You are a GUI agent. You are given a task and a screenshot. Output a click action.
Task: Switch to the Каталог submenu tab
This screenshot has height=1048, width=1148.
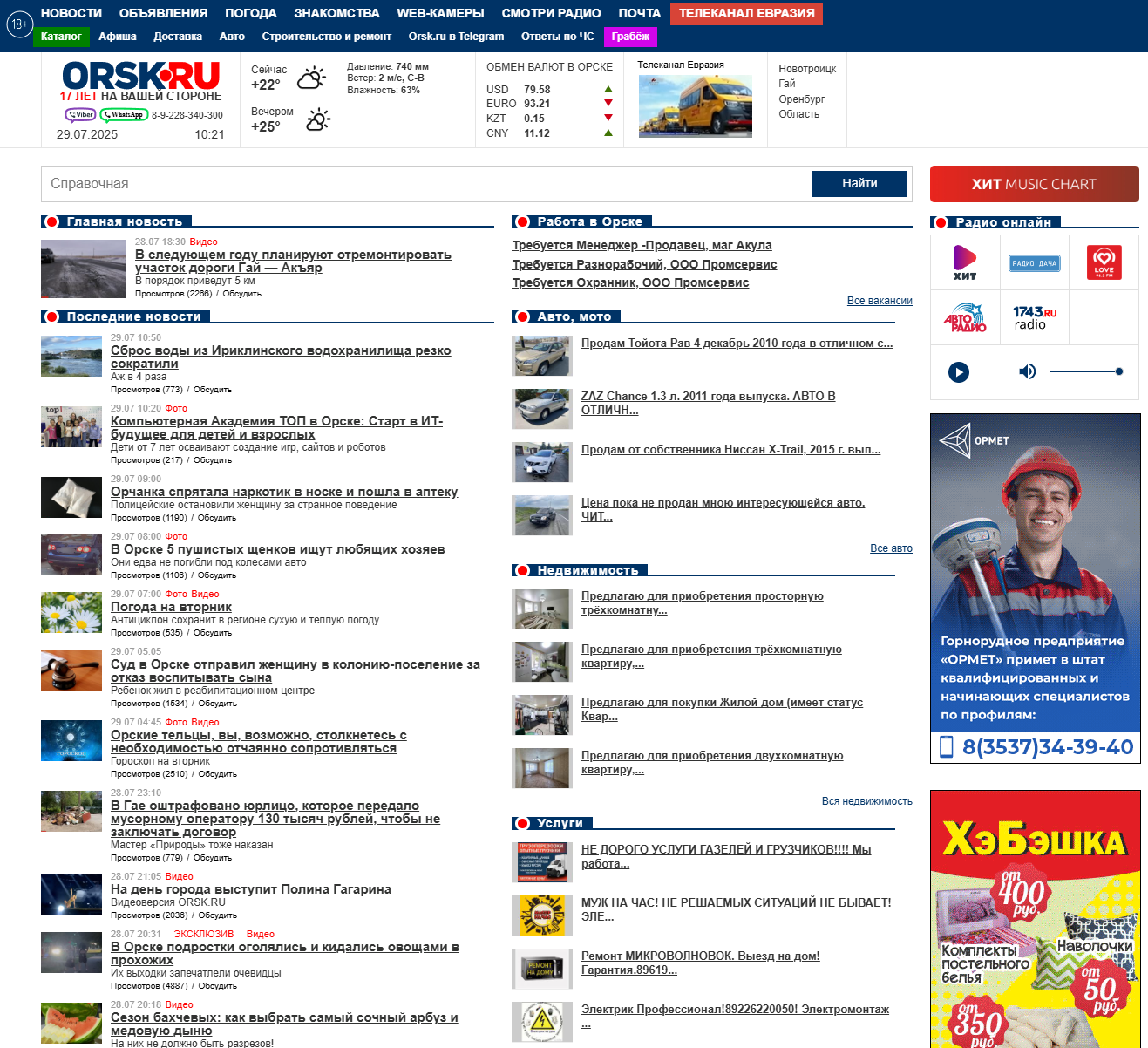61,37
